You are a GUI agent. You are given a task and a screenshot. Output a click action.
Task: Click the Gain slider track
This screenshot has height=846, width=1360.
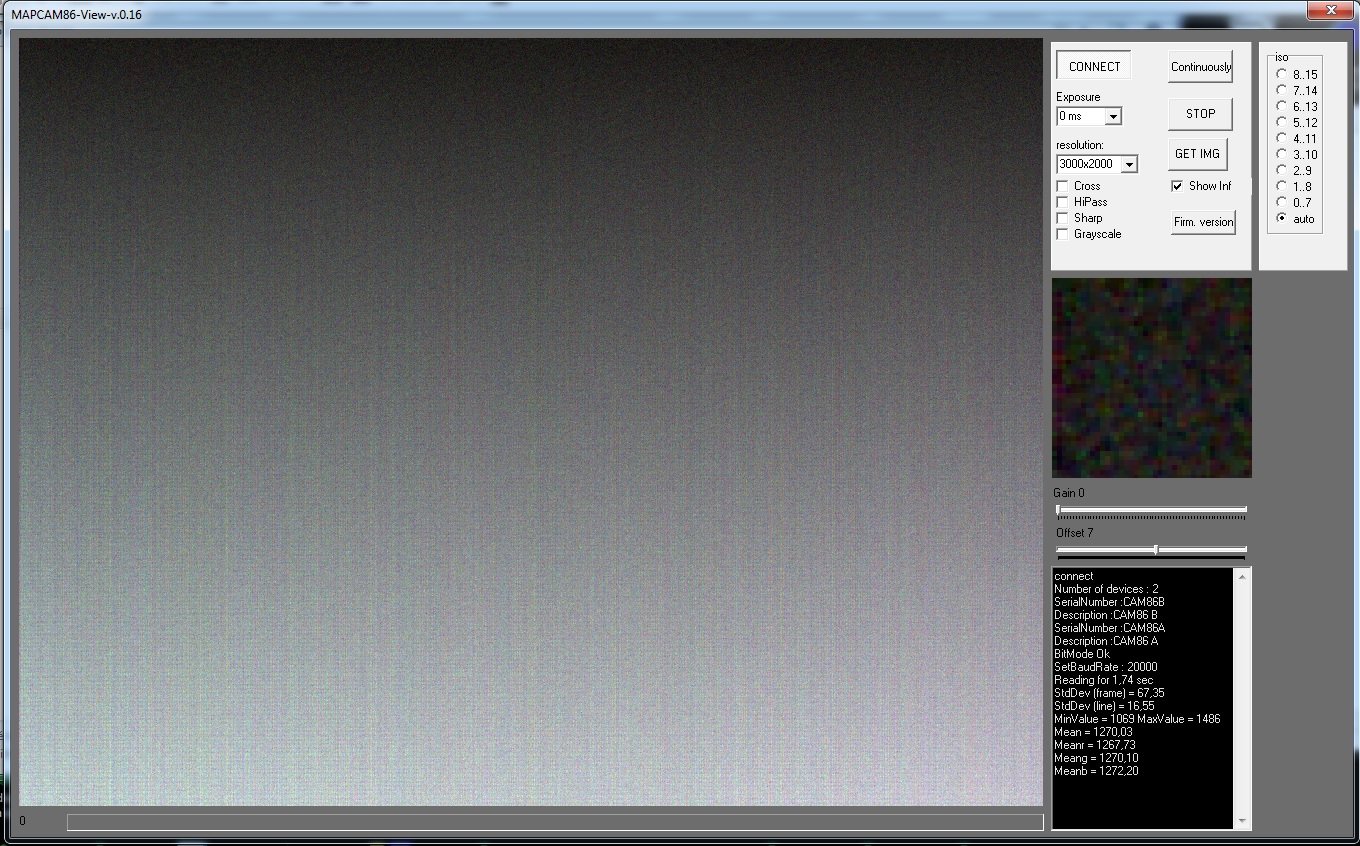coord(1152,510)
